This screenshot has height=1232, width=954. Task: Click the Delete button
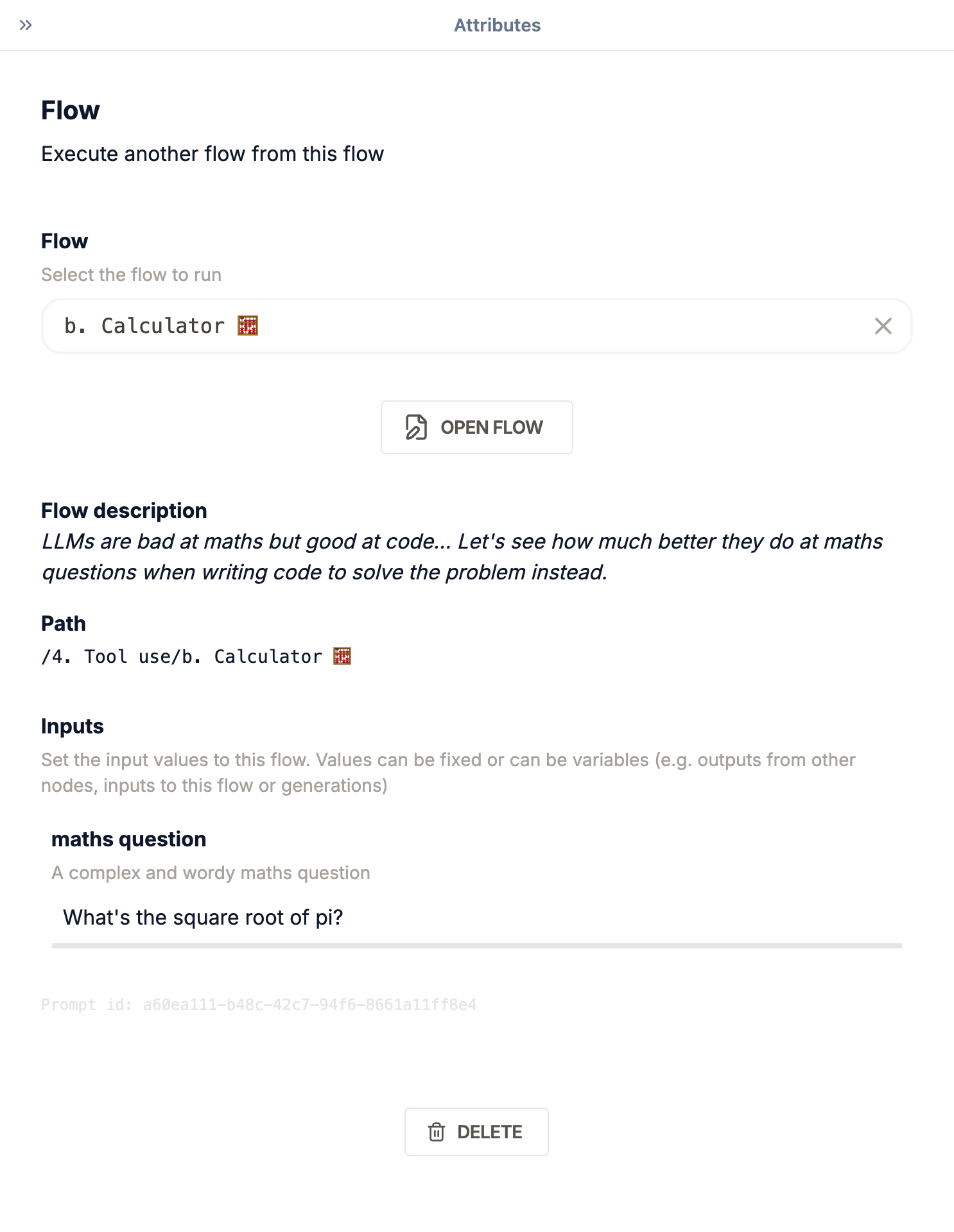click(476, 1131)
